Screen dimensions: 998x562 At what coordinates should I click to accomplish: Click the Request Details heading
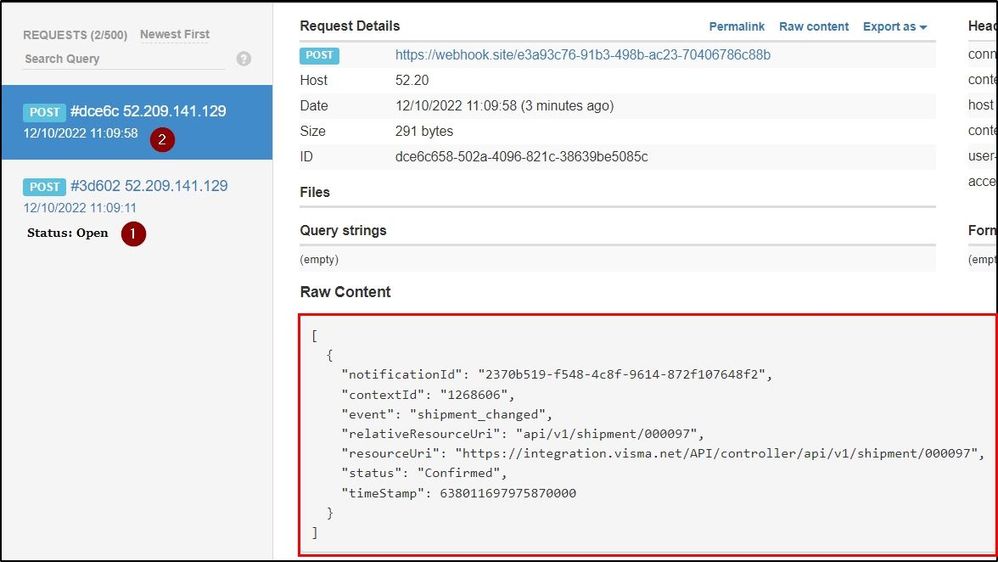(x=350, y=26)
